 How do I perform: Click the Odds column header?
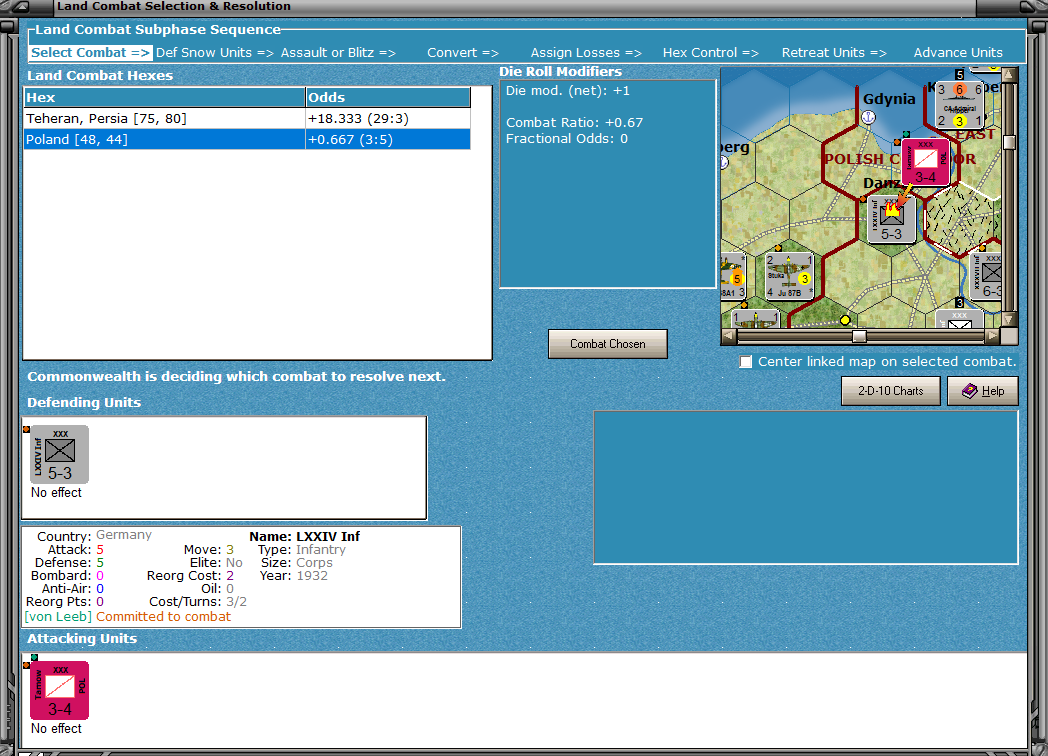pos(388,98)
